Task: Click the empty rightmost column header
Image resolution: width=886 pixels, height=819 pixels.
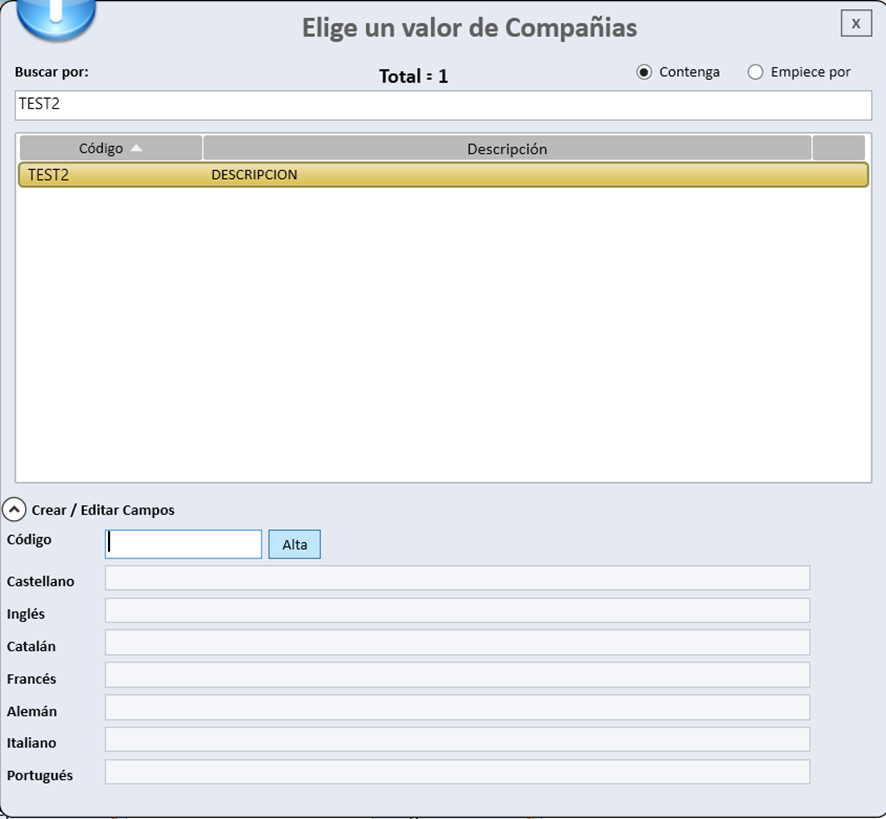Action: (x=838, y=148)
